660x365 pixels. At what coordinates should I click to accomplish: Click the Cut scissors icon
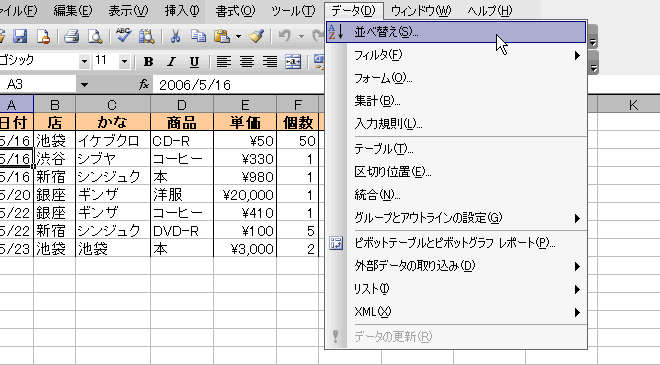[x=175, y=36]
